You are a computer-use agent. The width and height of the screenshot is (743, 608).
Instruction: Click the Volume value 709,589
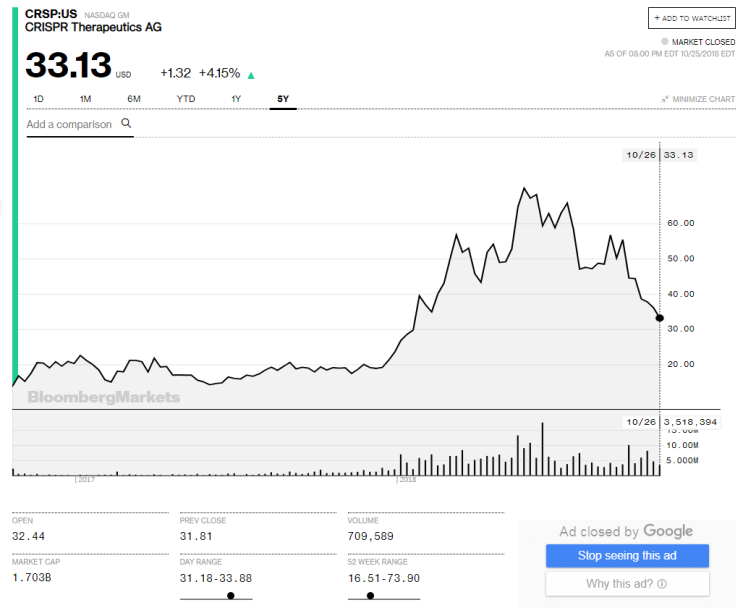[x=371, y=536]
